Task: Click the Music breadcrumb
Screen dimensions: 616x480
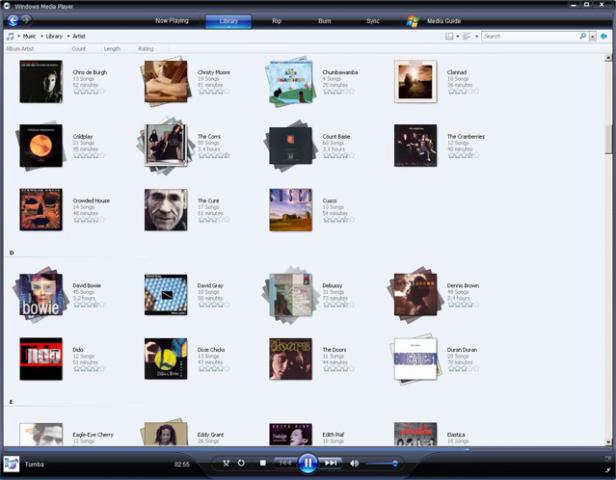Action: coord(29,36)
